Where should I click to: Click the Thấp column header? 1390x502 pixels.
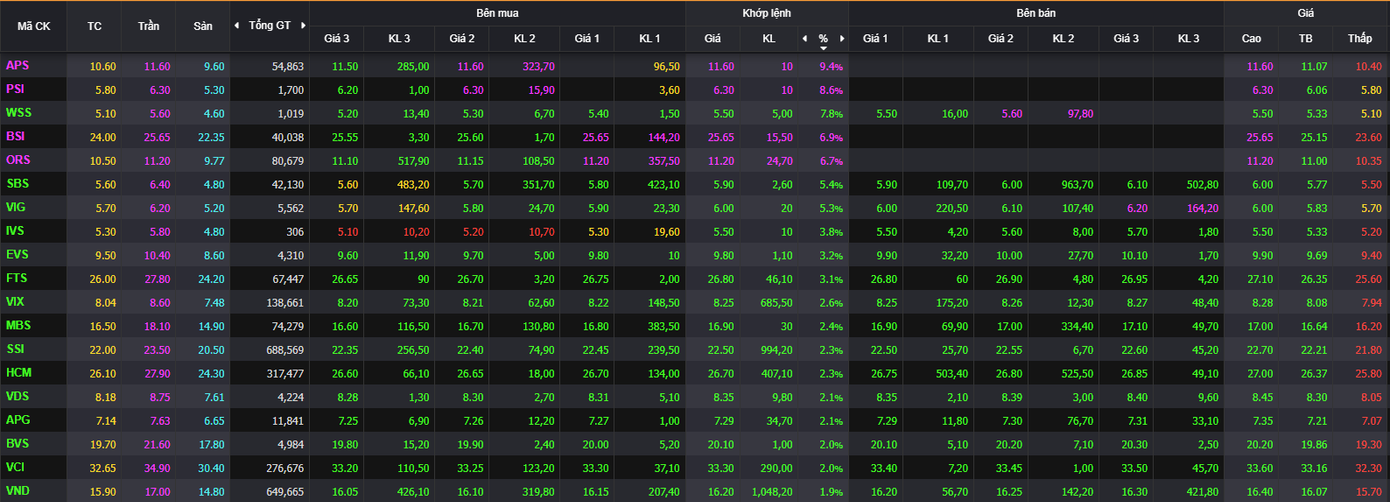coord(1359,39)
